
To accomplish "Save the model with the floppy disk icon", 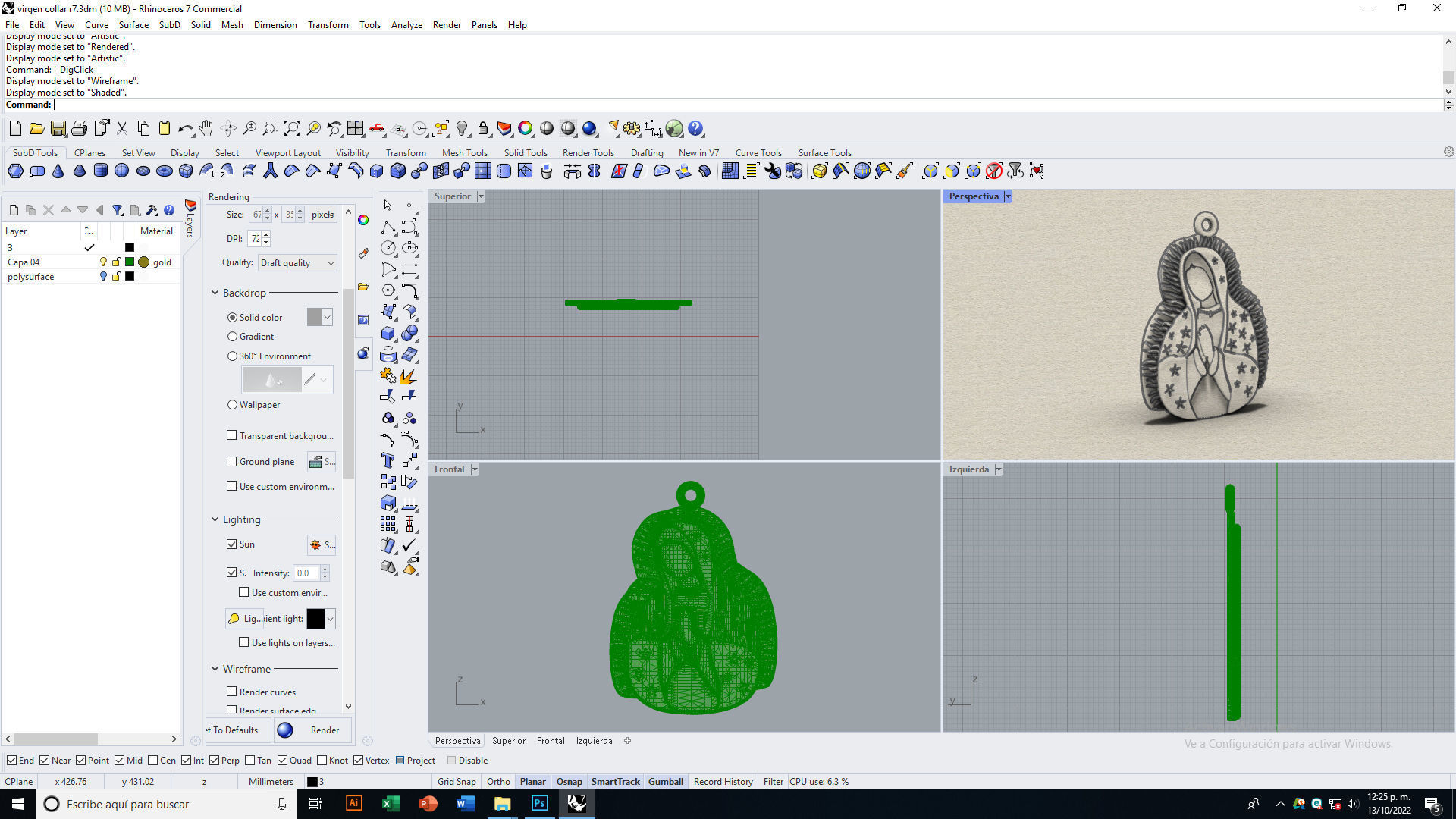I will 58,128.
